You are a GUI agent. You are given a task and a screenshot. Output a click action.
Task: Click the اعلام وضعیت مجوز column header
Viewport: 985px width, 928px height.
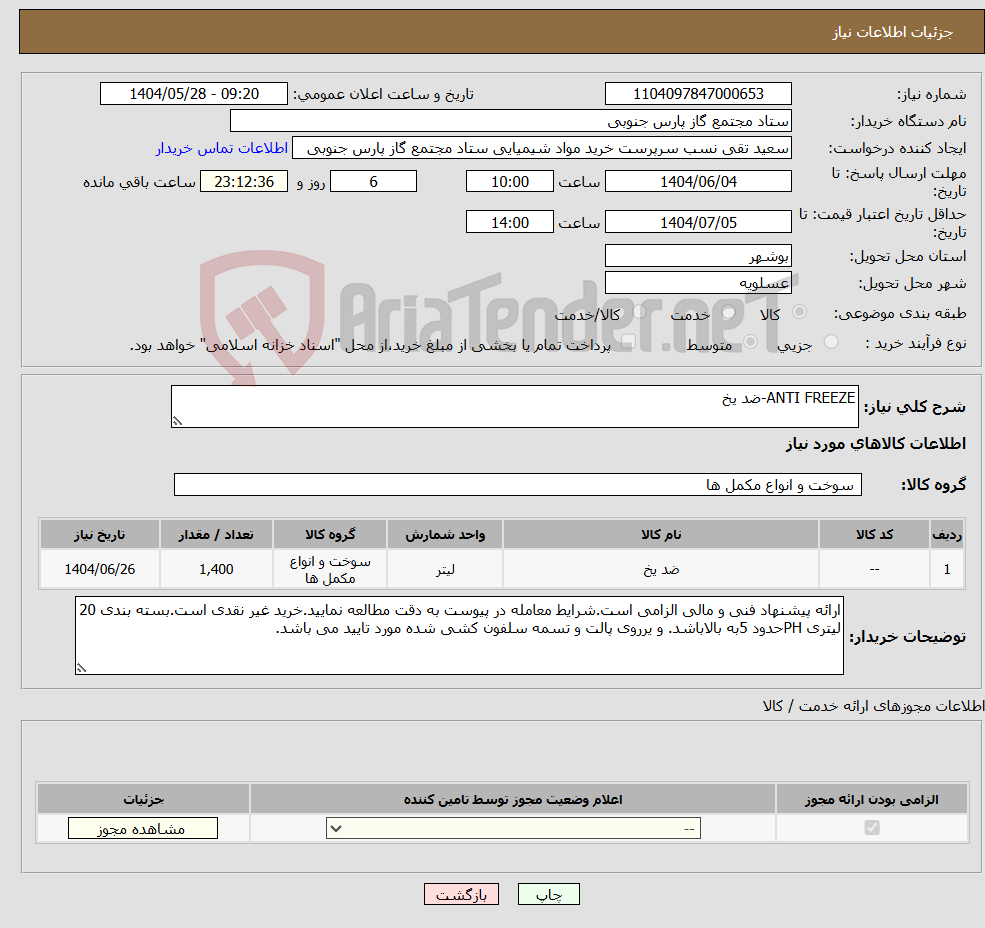click(x=513, y=799)
